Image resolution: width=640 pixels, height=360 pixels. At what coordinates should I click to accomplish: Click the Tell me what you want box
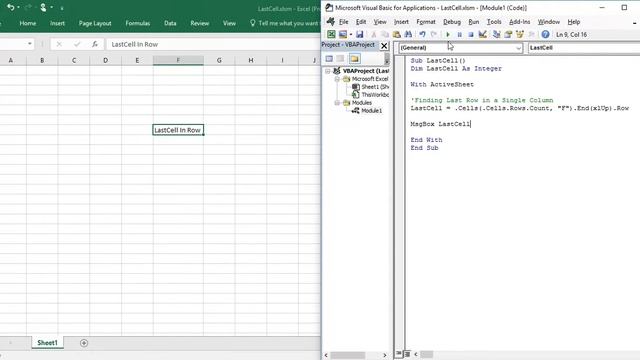(x=284, y=23)
